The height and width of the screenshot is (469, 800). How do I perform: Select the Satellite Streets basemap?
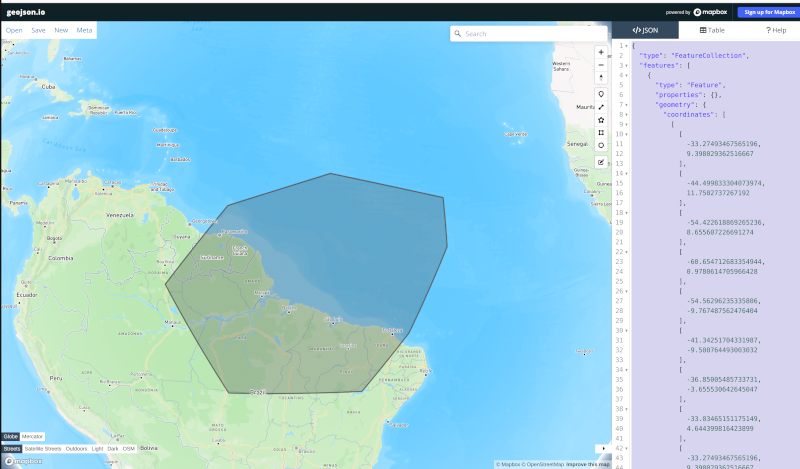[x=43, y=449]
